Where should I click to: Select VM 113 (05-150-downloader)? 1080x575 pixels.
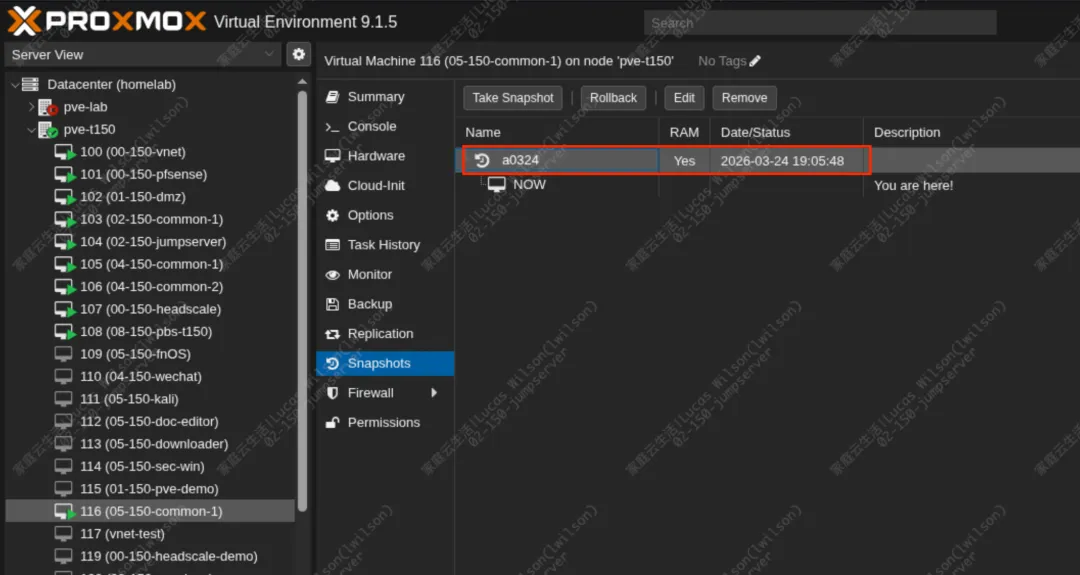[151, 443]
